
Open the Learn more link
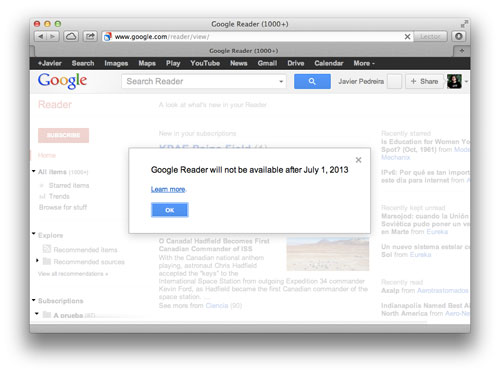click(x=168, y=189)
